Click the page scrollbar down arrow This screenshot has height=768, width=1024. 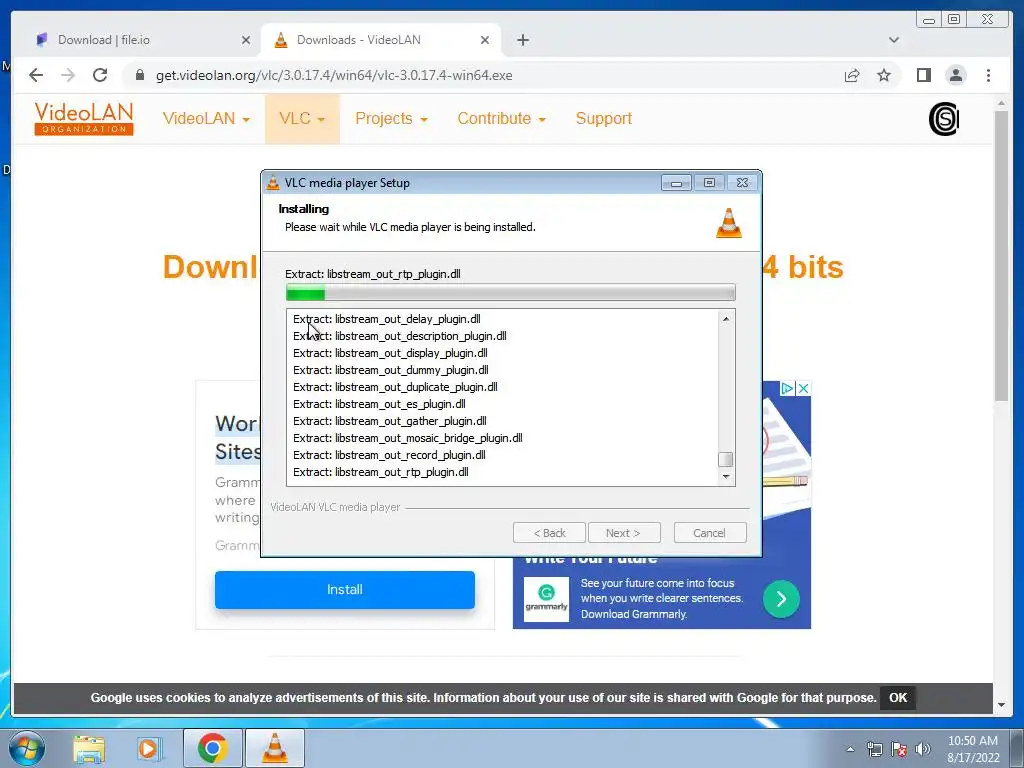click(1001, 705)
